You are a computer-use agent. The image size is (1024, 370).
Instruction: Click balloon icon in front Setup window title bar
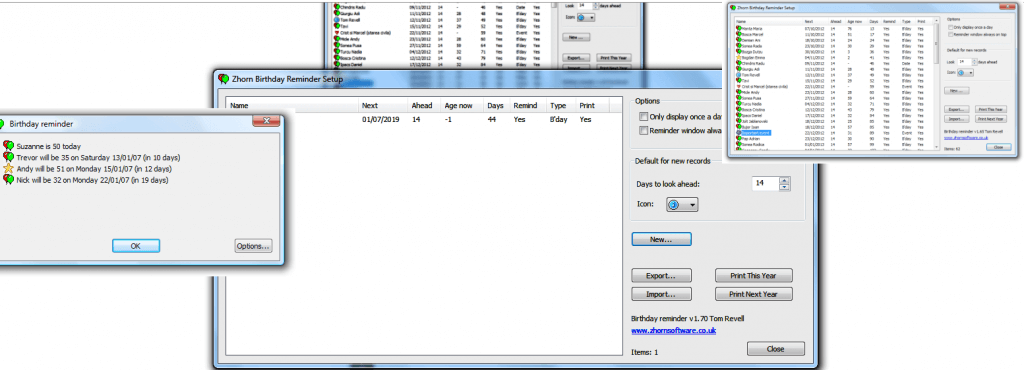[223, 79]
